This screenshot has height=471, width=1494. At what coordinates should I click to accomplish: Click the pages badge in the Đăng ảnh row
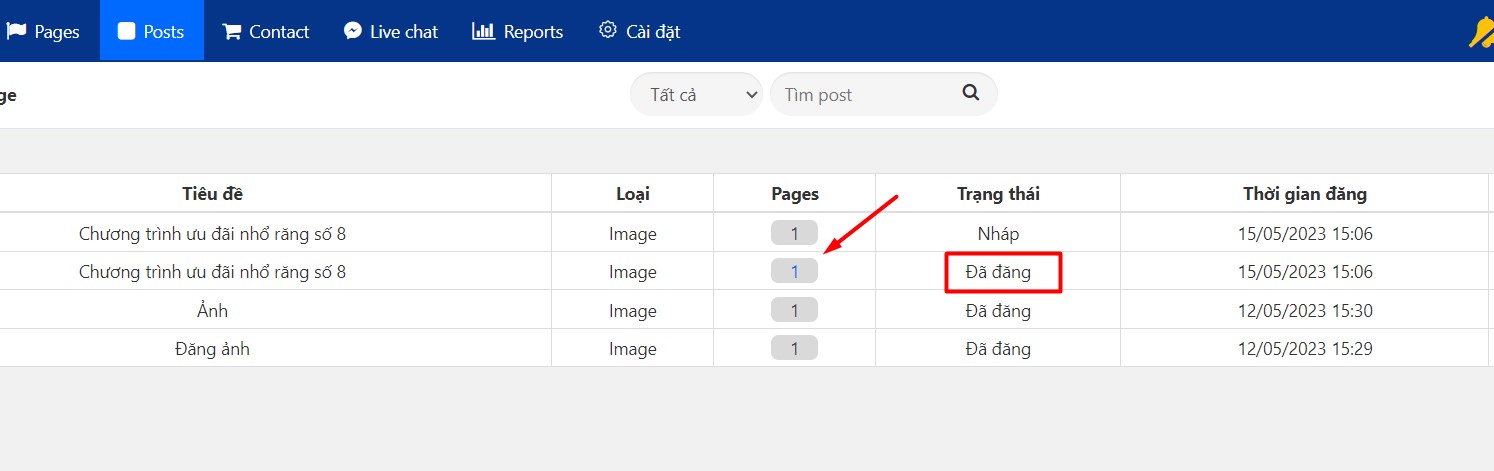794,348
